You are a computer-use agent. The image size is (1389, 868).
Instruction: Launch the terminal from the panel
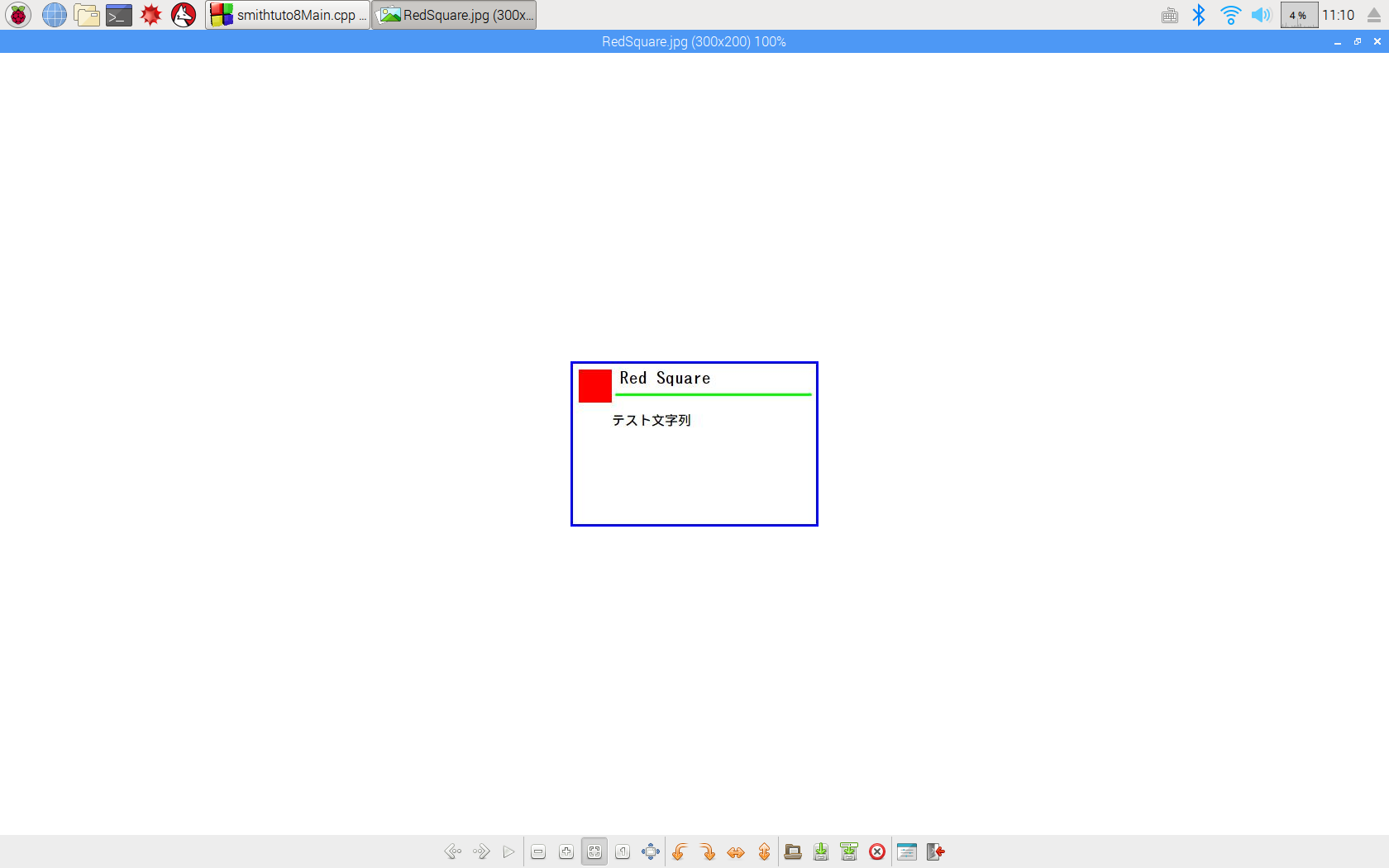(119, 15)
